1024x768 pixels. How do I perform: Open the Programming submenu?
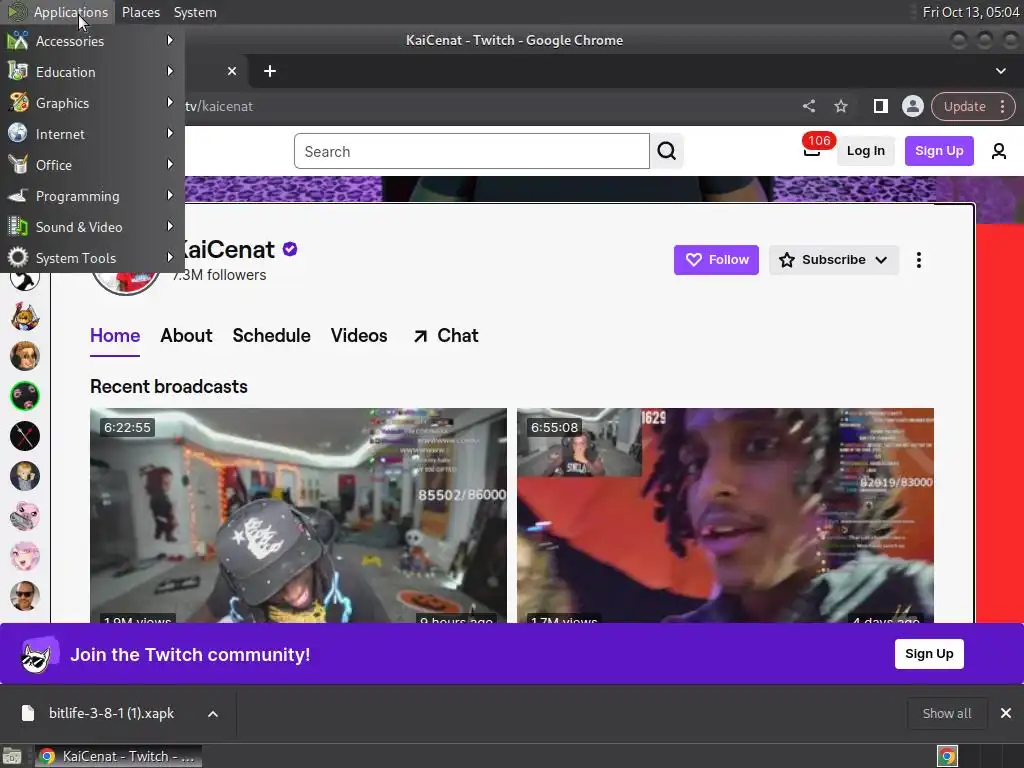92,196
